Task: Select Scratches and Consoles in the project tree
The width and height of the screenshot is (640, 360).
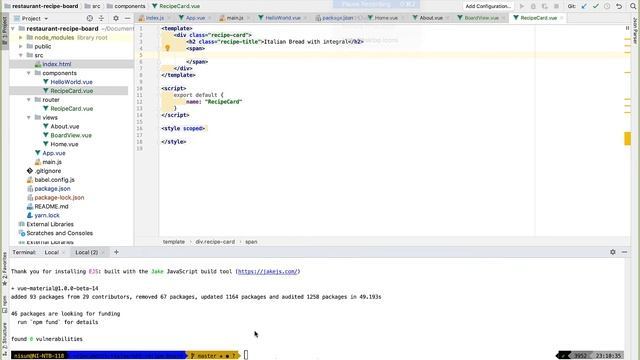Action: (60, 233)
